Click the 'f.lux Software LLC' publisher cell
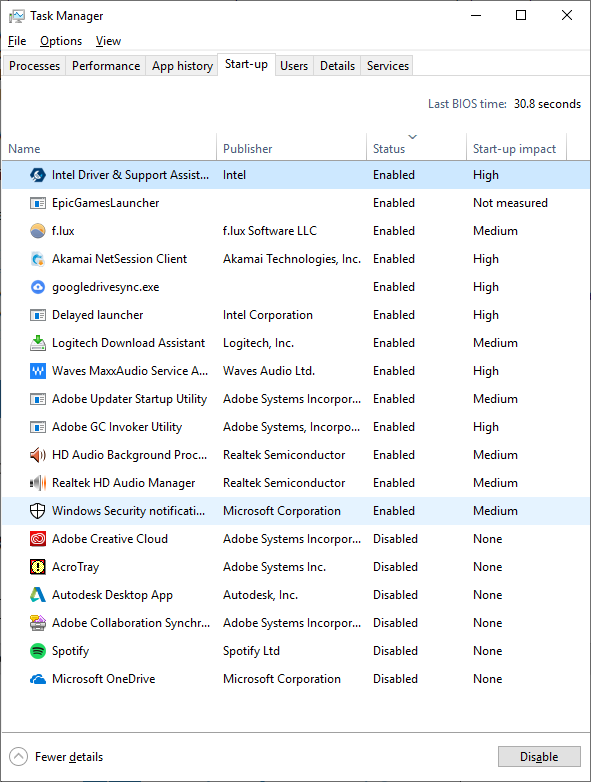The image size is (591, 782). [x=269, y=231]
